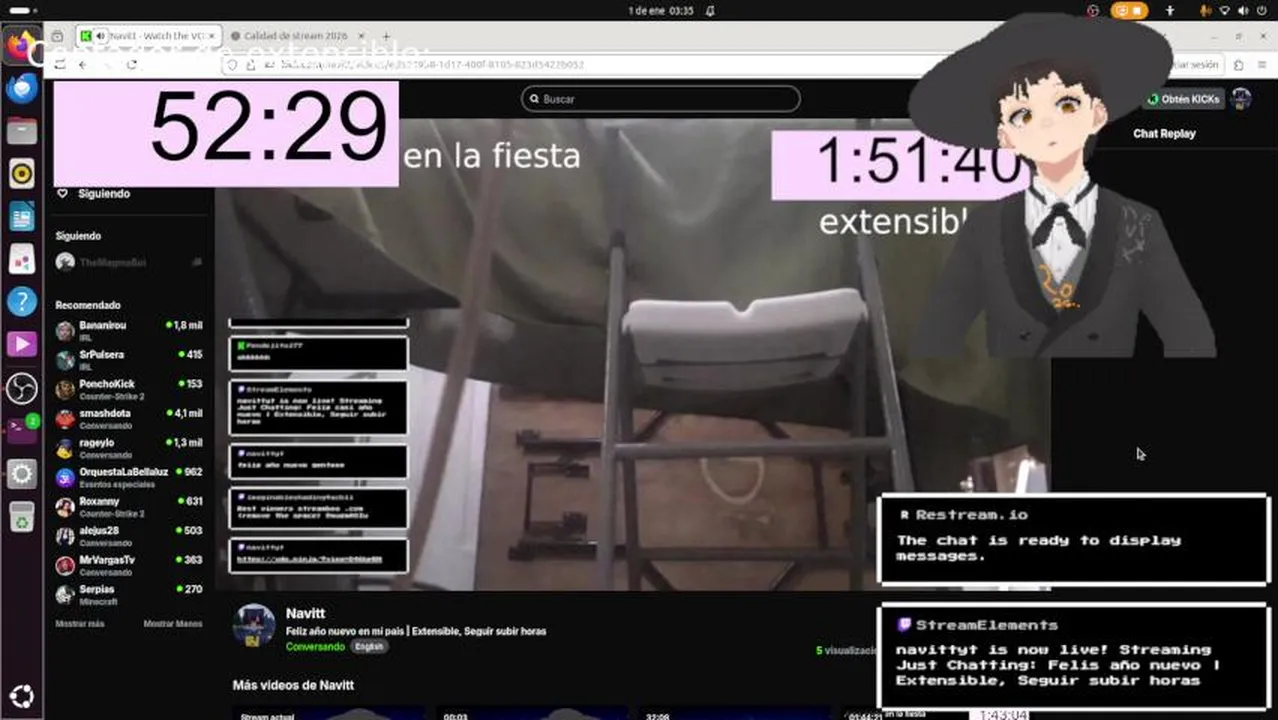Click the Navitt channel avatar below video
The image size is (1278, 720).
pyautogui.click(x=254, y=625)
